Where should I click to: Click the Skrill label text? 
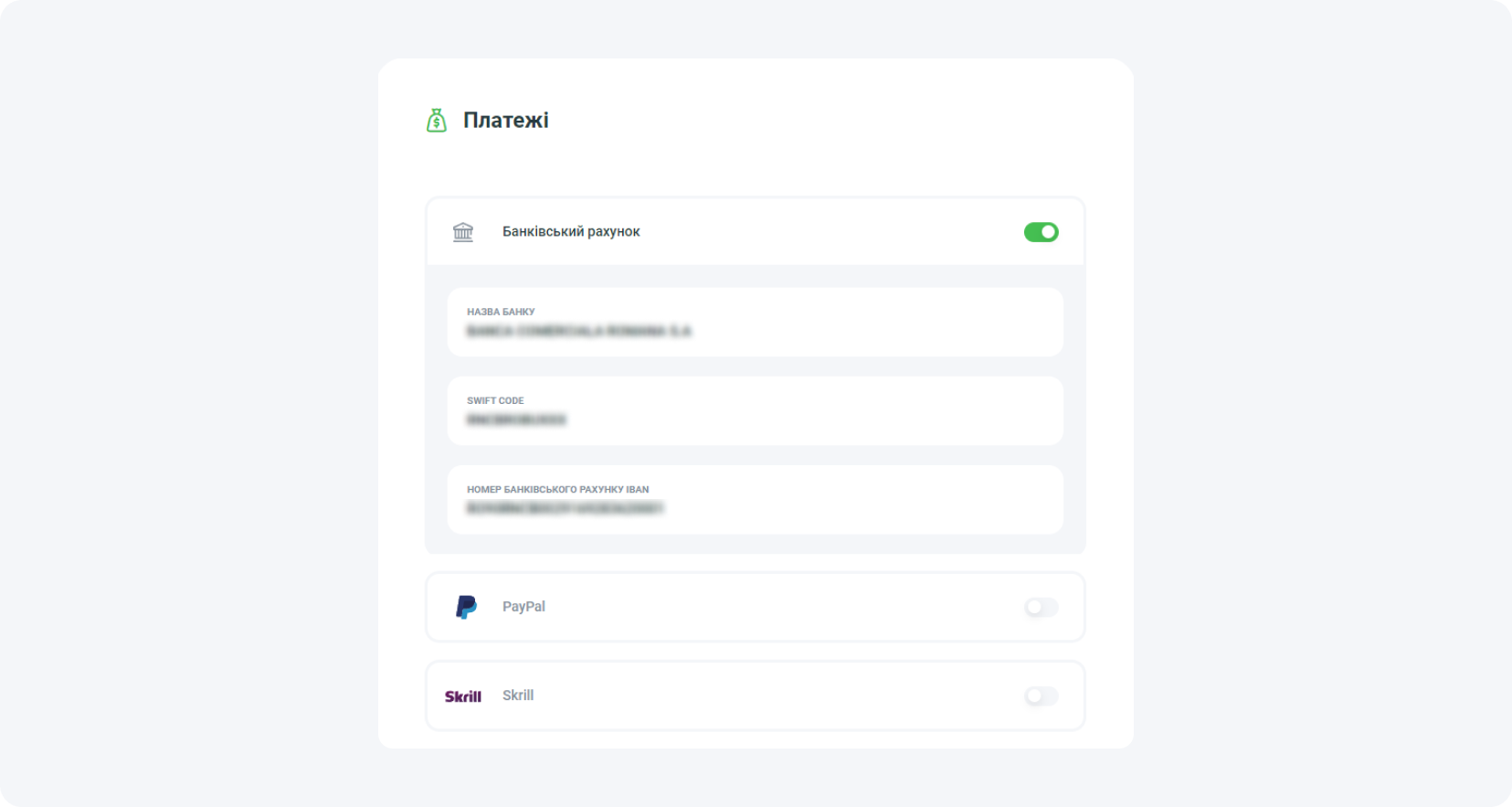pos(519,696)
